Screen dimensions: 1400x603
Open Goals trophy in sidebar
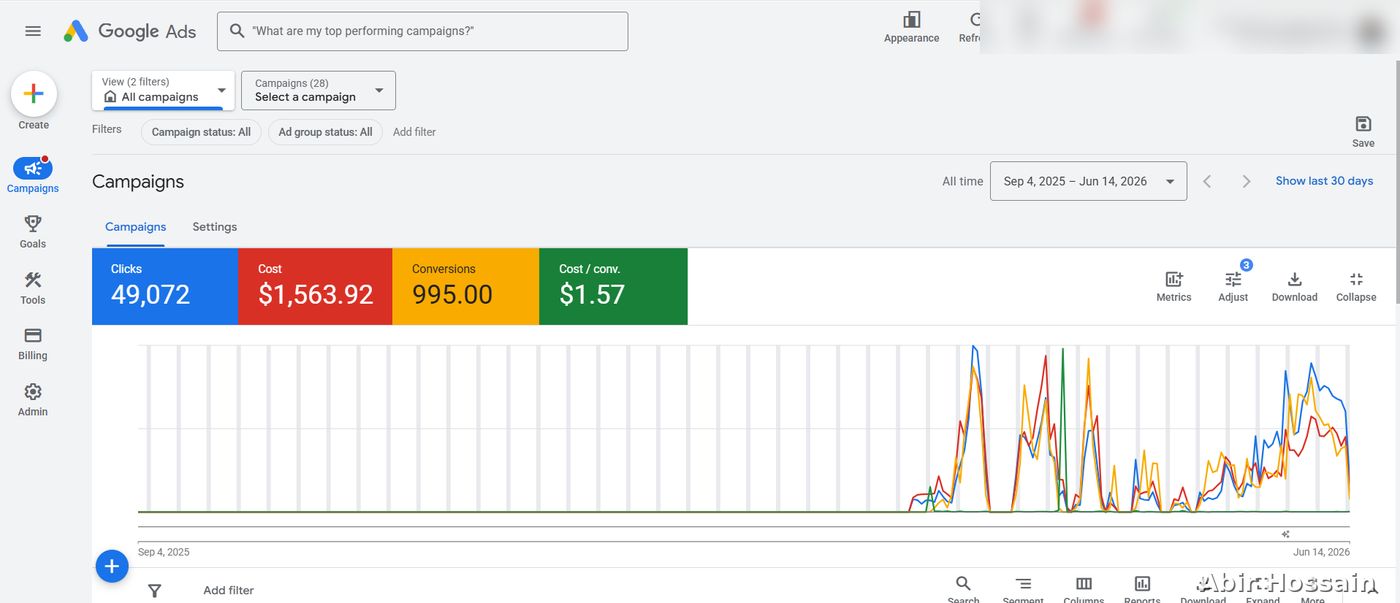click(x=33, y=231)
